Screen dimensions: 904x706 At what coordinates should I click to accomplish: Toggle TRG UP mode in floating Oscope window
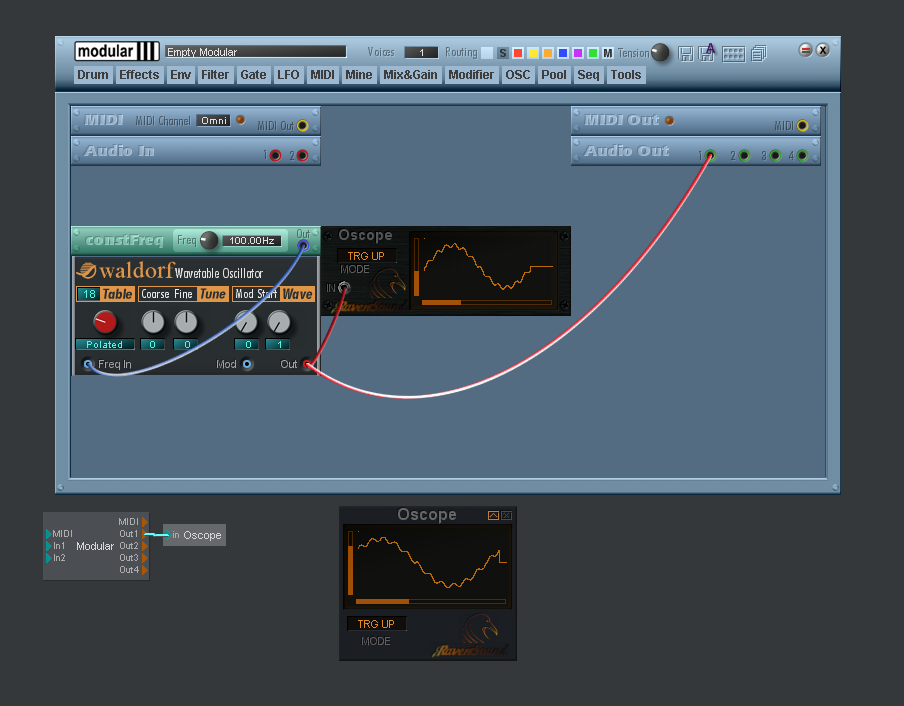tap(376, 624)
